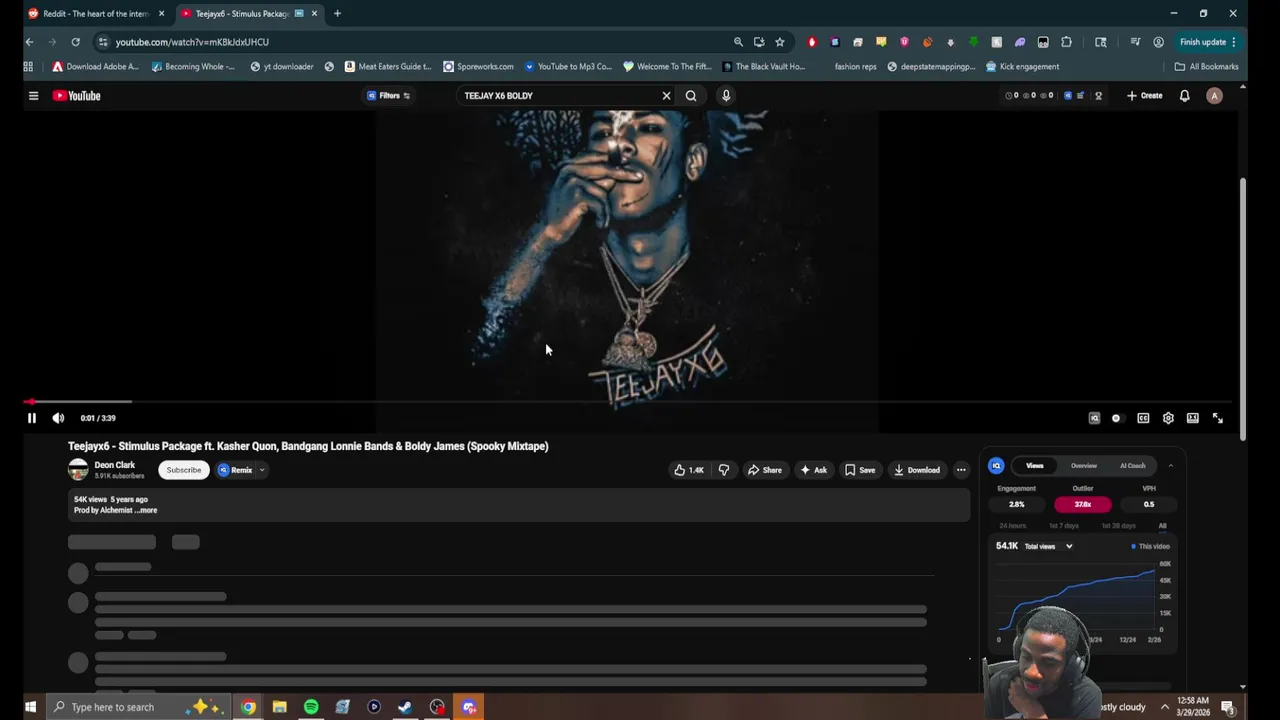Open the yt downloader bookmark
The image size is (1280, 720).
[x=281, y=67]
